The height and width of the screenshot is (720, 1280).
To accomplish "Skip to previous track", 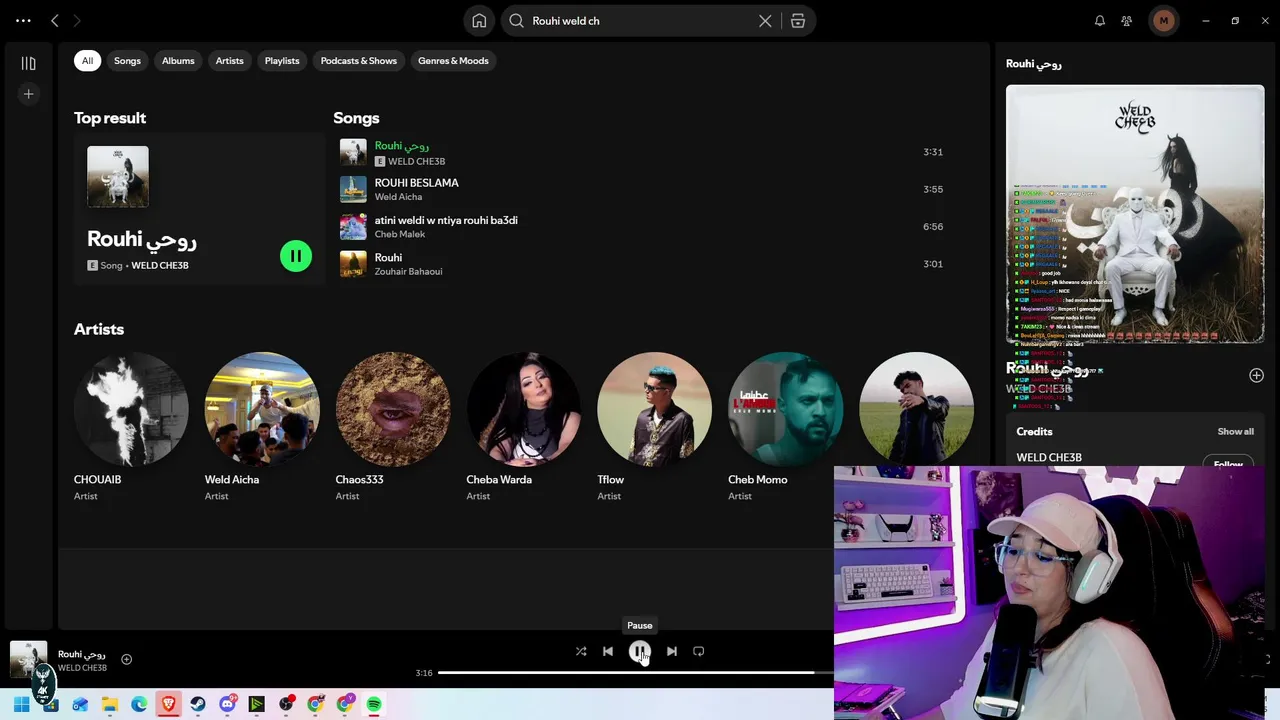I will pos(608,651).
